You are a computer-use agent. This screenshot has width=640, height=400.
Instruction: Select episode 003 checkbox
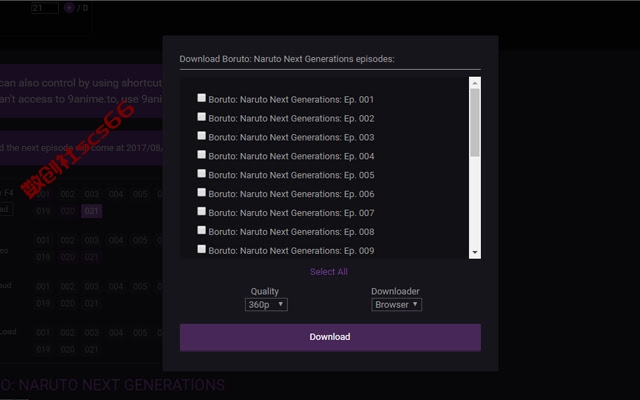(x=201, y=136)
